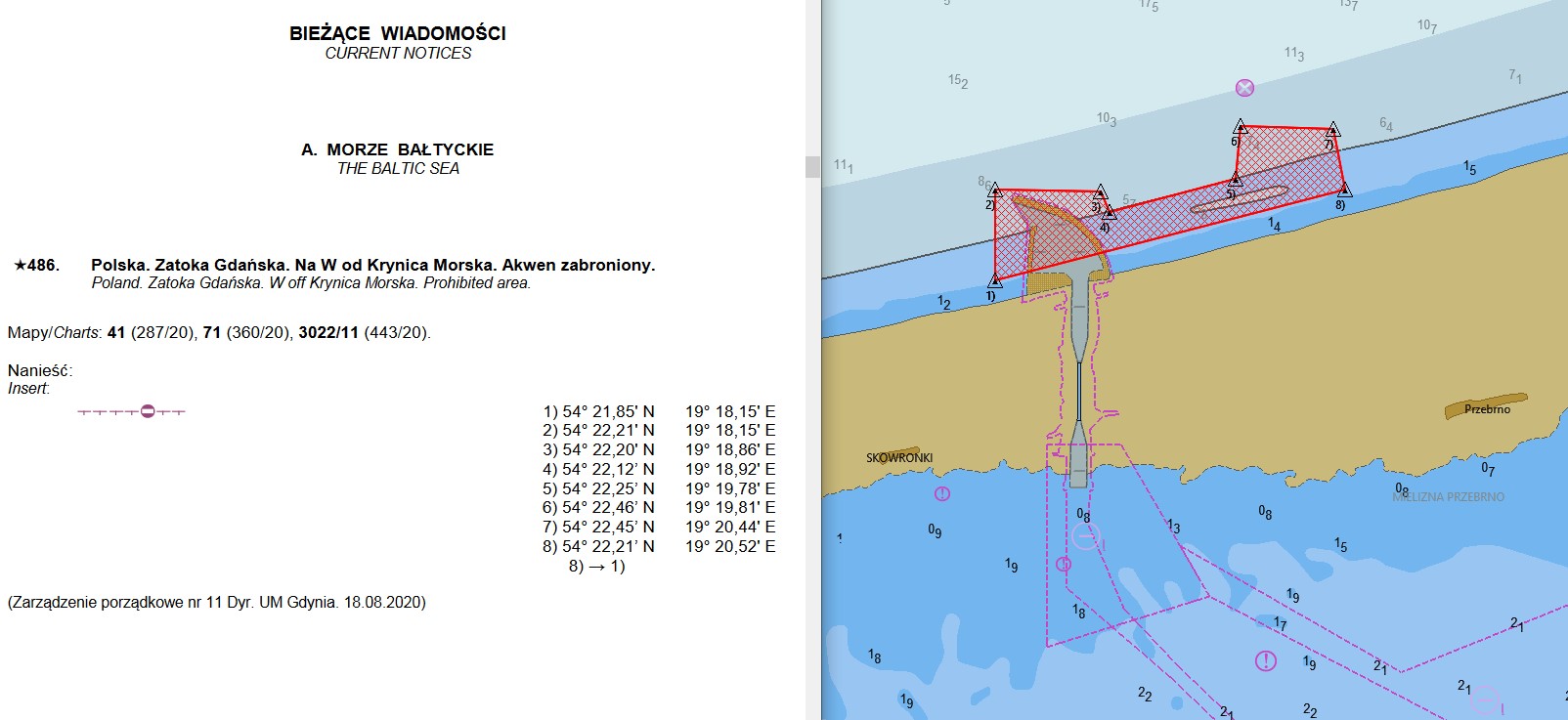Select triangle marker 2 at area corner

994,191
